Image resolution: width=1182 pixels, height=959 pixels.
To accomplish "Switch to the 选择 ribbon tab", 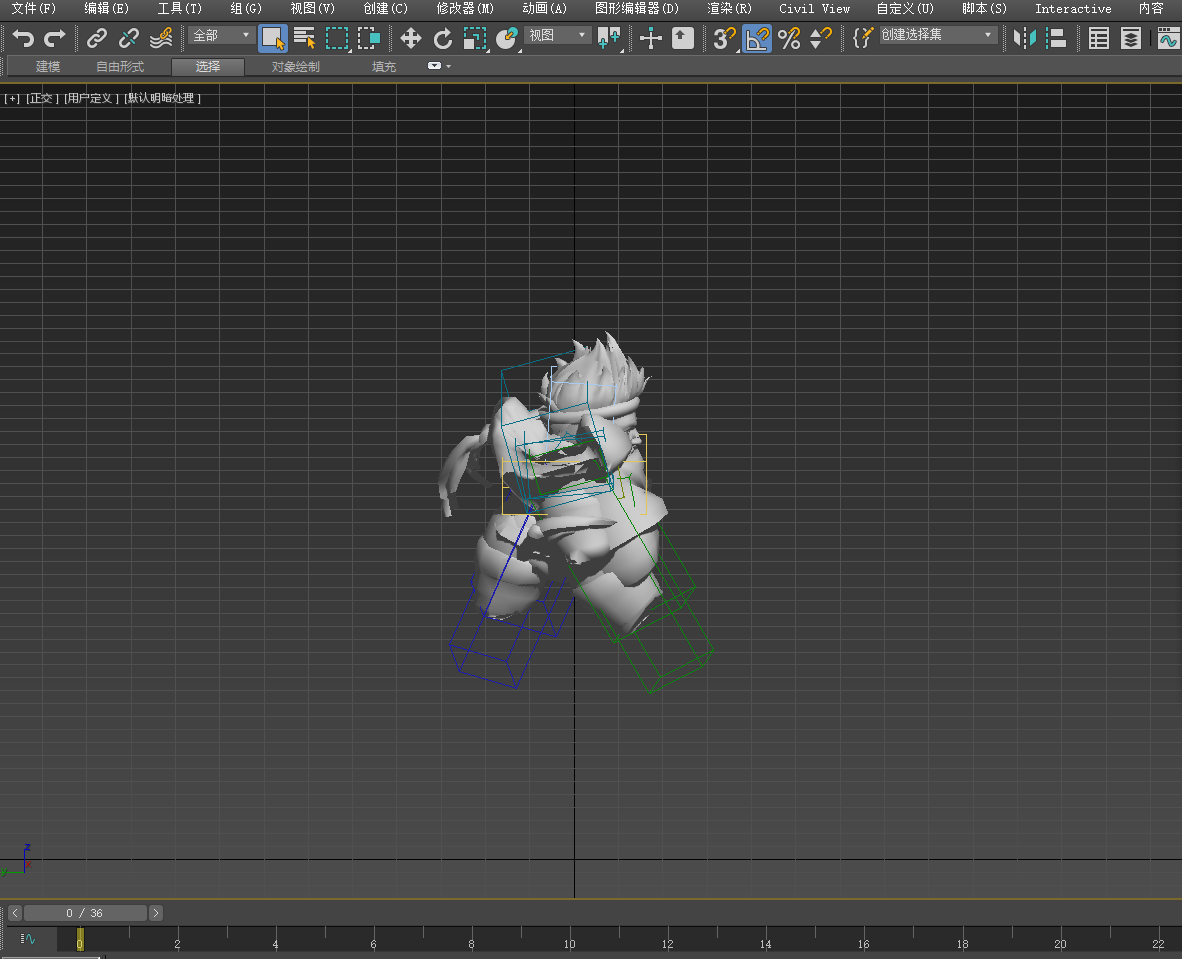I will [207, 67].
